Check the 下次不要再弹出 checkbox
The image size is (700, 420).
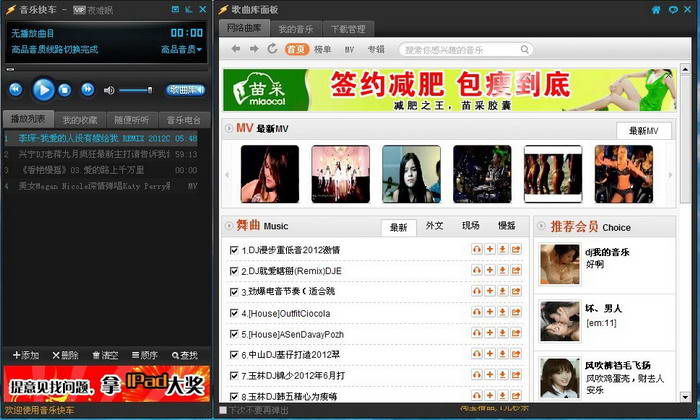[x=223, y=410]
